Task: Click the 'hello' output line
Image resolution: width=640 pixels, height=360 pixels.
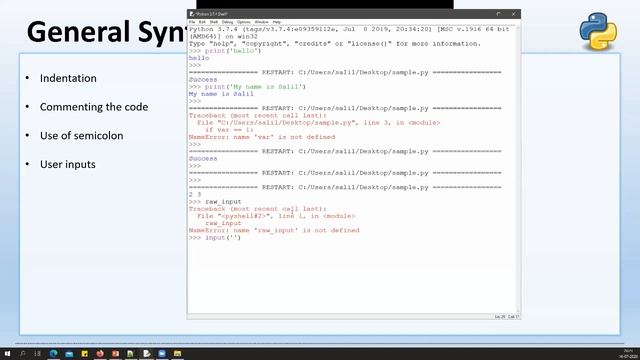Action: click(x=199, y=58)
